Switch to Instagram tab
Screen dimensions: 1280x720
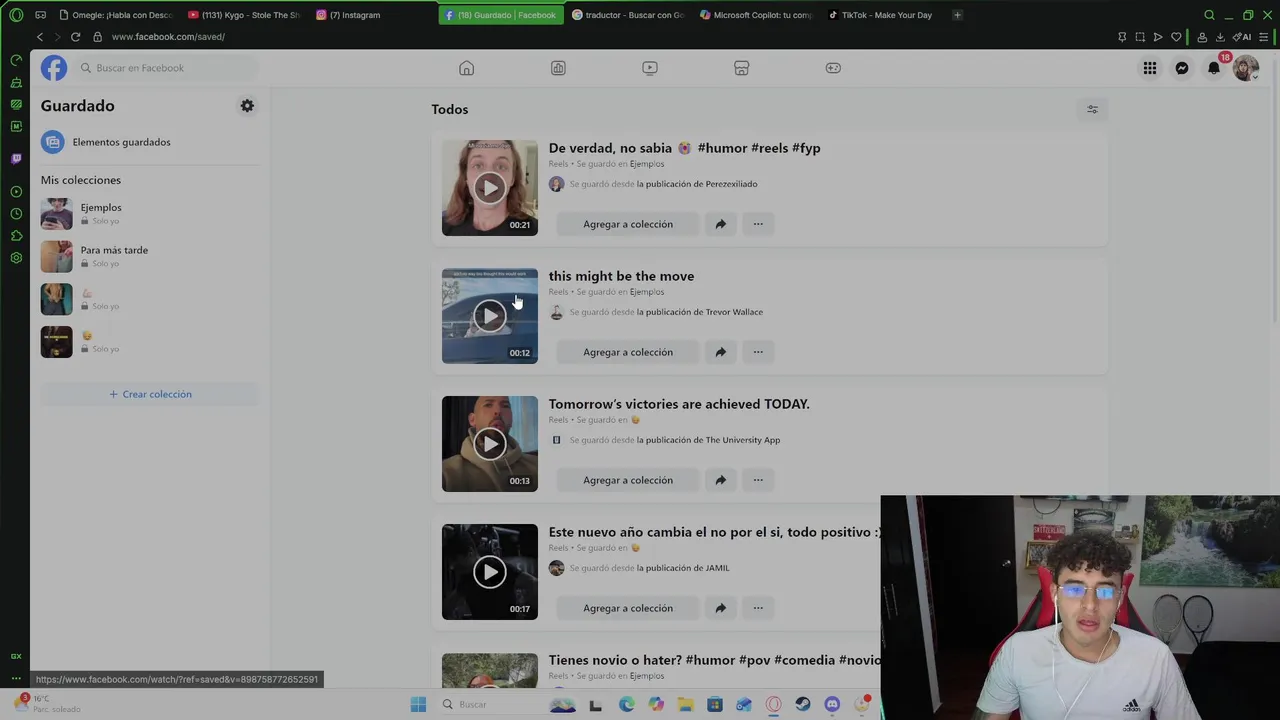(372, 15)
